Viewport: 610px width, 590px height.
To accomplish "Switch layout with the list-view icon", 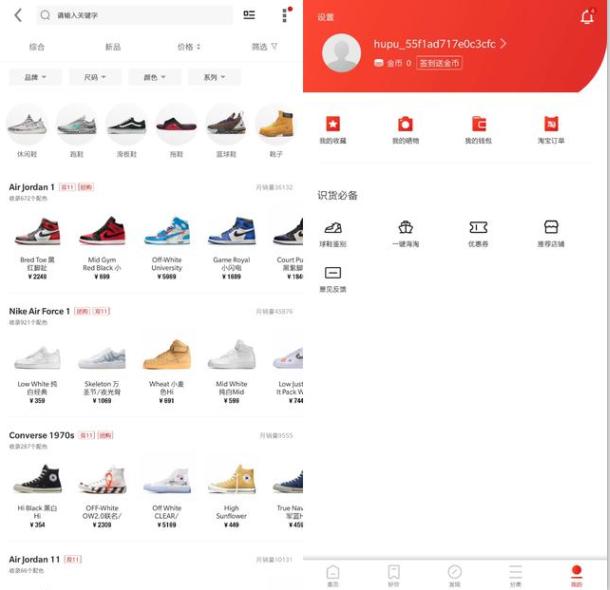I will [249, 15].
